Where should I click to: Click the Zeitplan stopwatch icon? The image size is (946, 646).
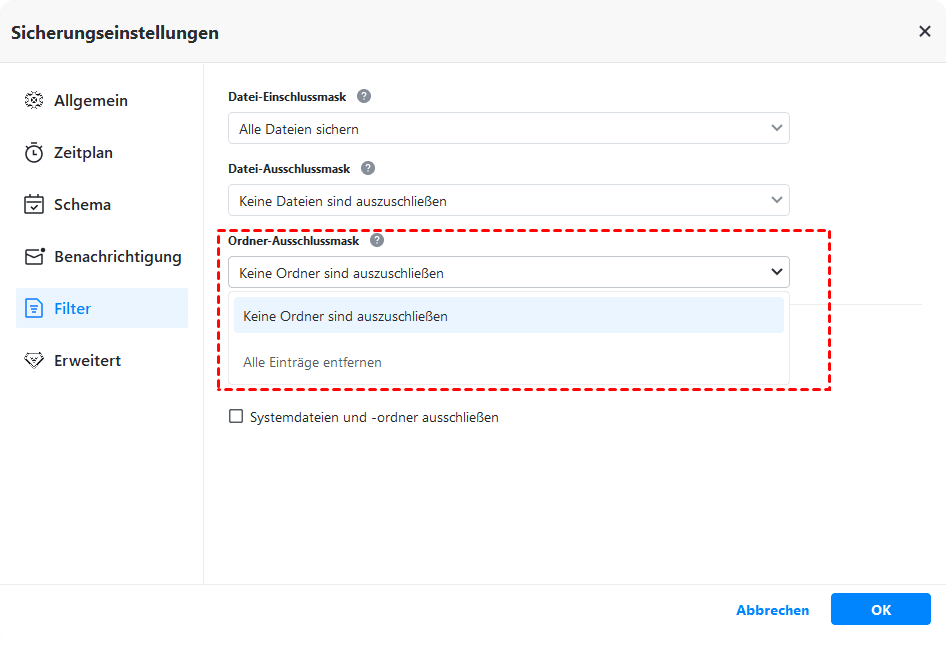coord(34,153)
